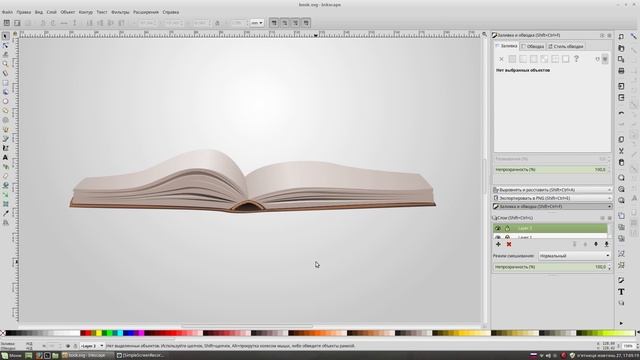The width and height of the screenshot is (640, 360).
Task: Open the Слой menu
Action: click(51, 12)
